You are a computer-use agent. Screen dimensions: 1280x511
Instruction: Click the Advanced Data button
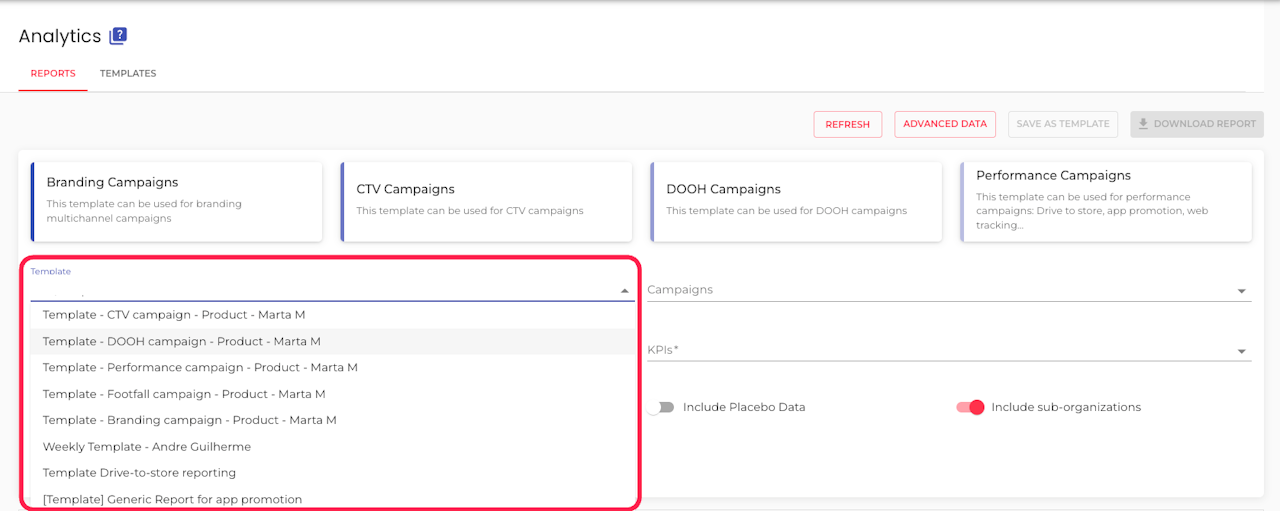point(945,124)
